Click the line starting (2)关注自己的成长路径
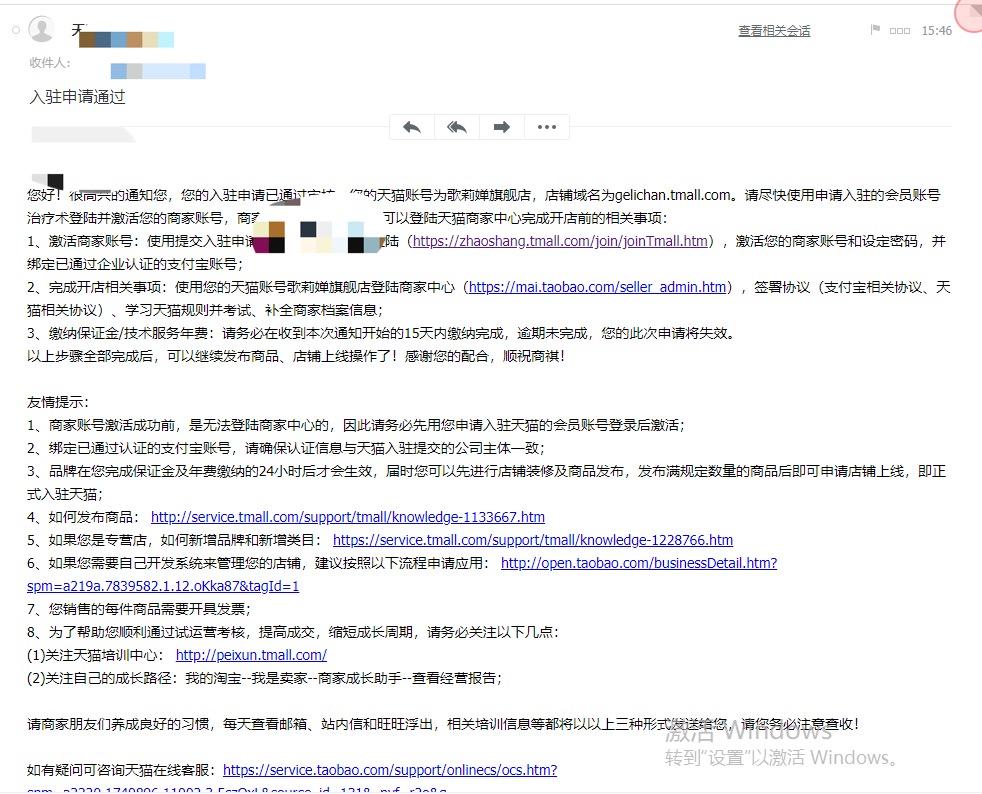Image resolution: width=982 pixels, height=794 pixels. (264, 678)
